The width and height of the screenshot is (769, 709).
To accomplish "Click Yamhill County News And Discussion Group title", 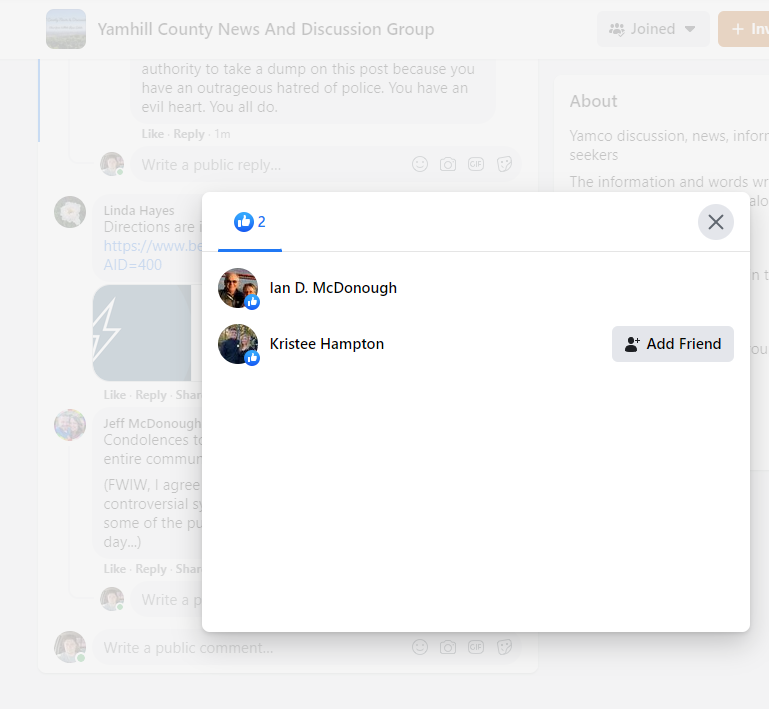I will (x=266, y=29).
